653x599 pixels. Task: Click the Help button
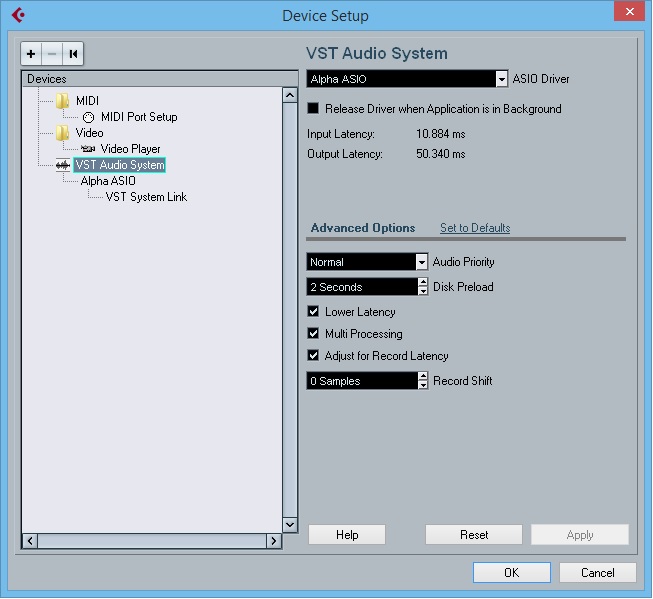pyautogui.click(x=347, y=534)
